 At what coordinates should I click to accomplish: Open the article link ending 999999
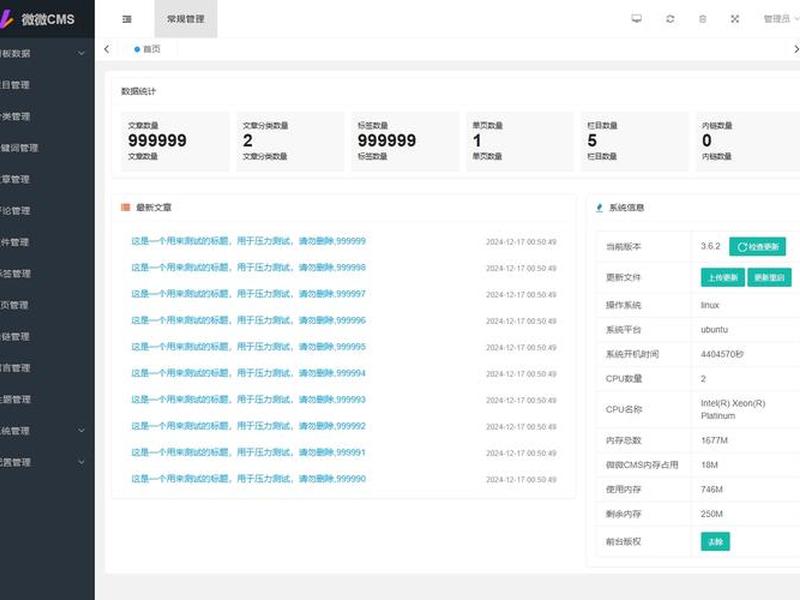[x=248, y=241]
